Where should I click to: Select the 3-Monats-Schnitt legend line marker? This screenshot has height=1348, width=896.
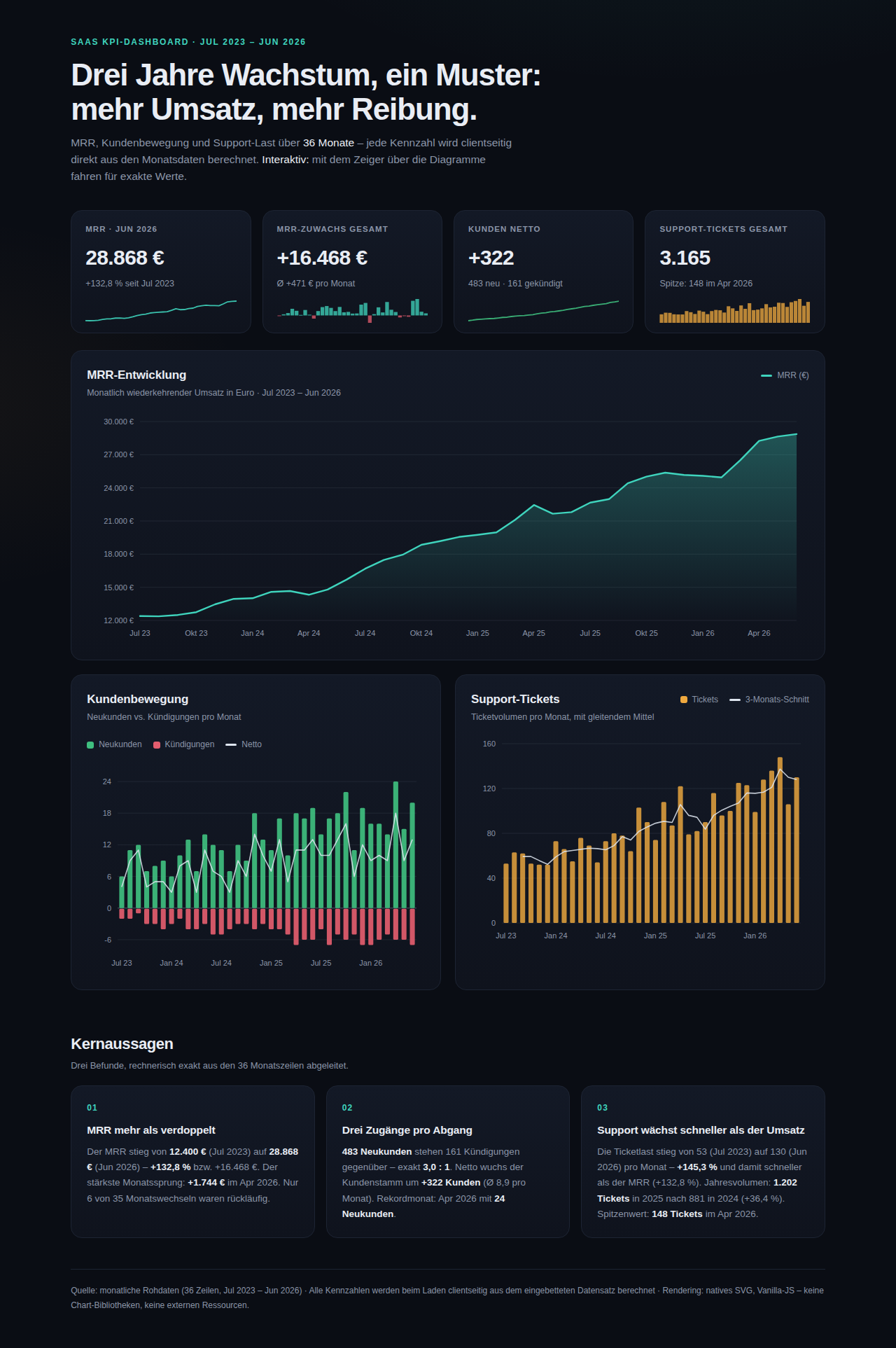coord(735,700)
